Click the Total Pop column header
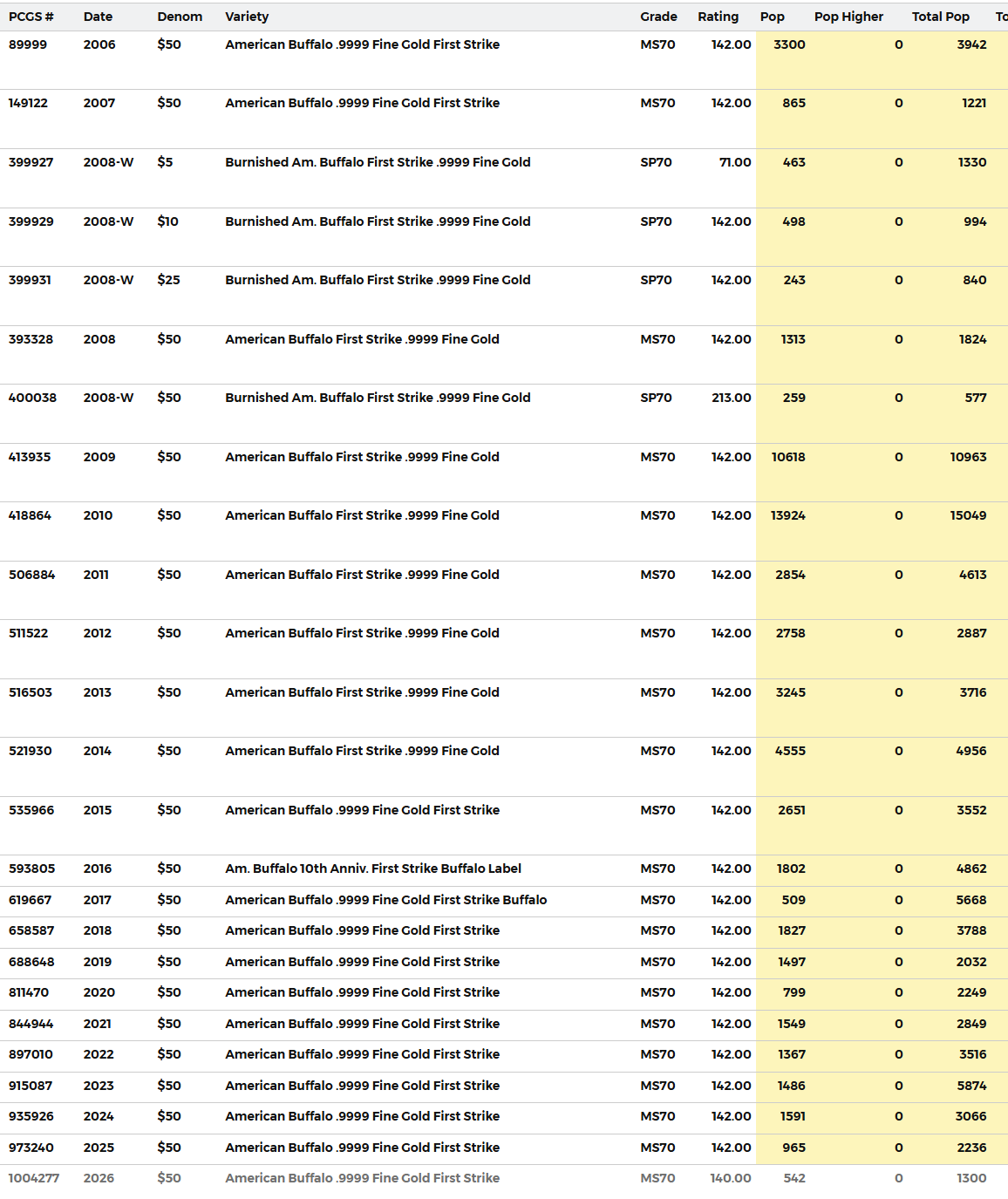The width and height of the screenshot is (1008, 1199). click(x=940, y=17)
